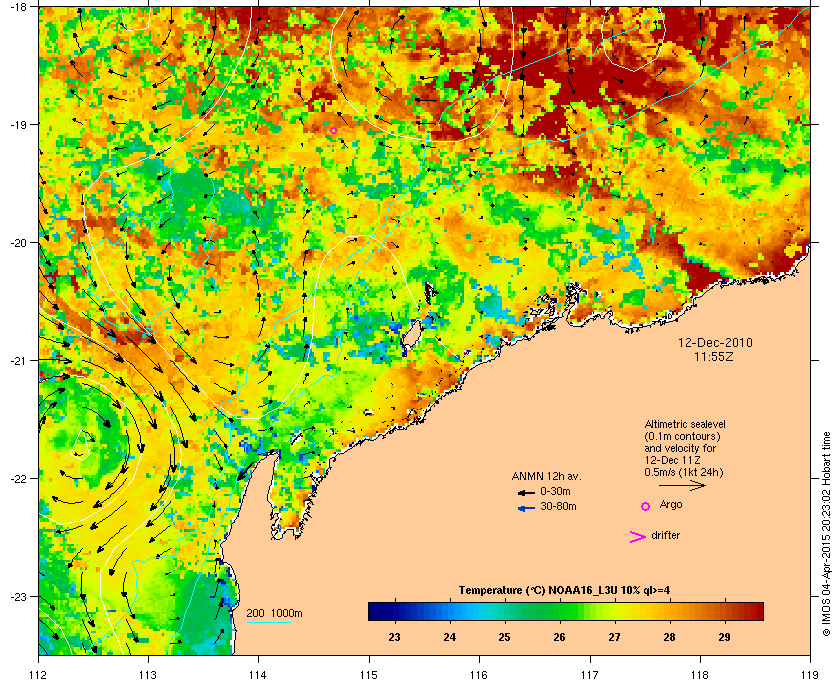Click the 'Altimetric sealevel' legend text

point(684,424)
